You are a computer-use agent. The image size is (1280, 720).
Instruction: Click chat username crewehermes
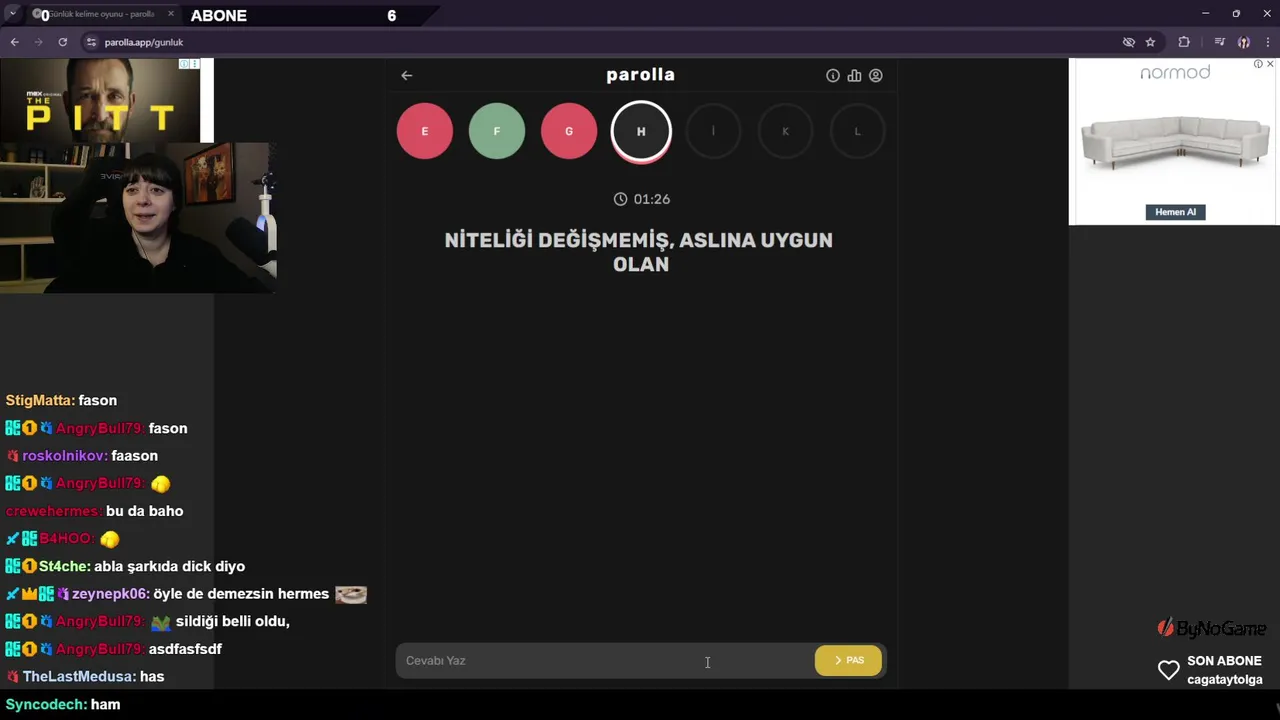click(x=53, y=511)
